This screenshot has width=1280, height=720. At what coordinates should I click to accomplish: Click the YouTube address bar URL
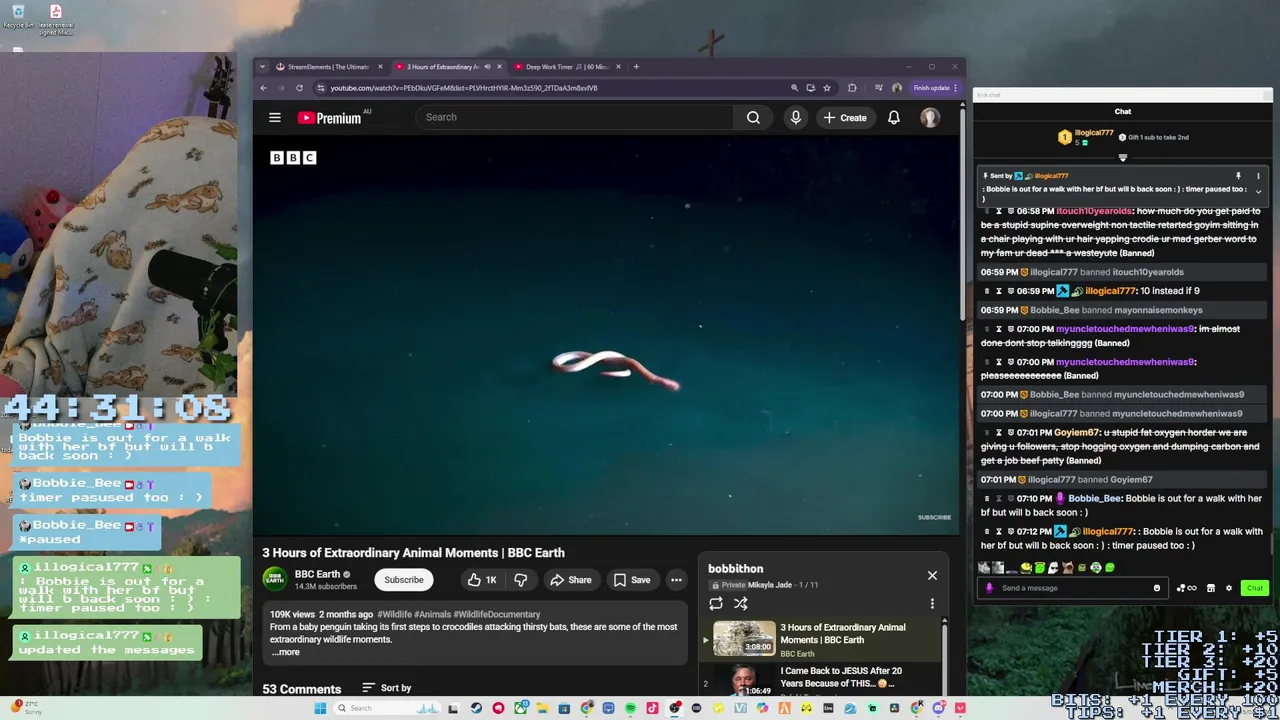coord(464,88)
